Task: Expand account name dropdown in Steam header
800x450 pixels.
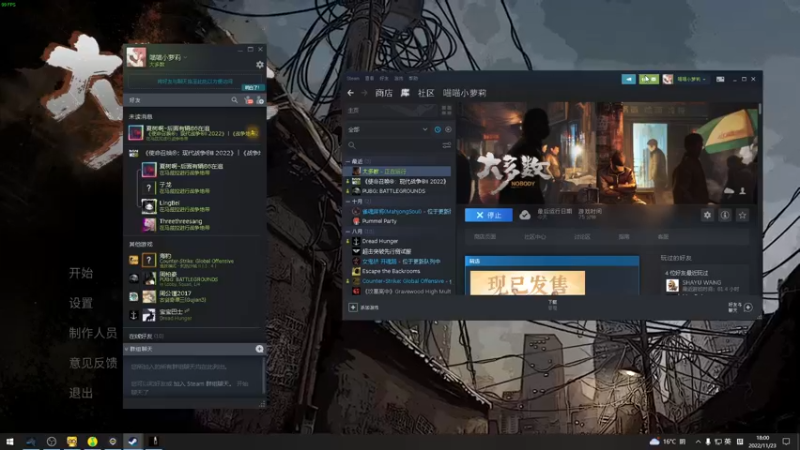Action: [x=704, y=79]
